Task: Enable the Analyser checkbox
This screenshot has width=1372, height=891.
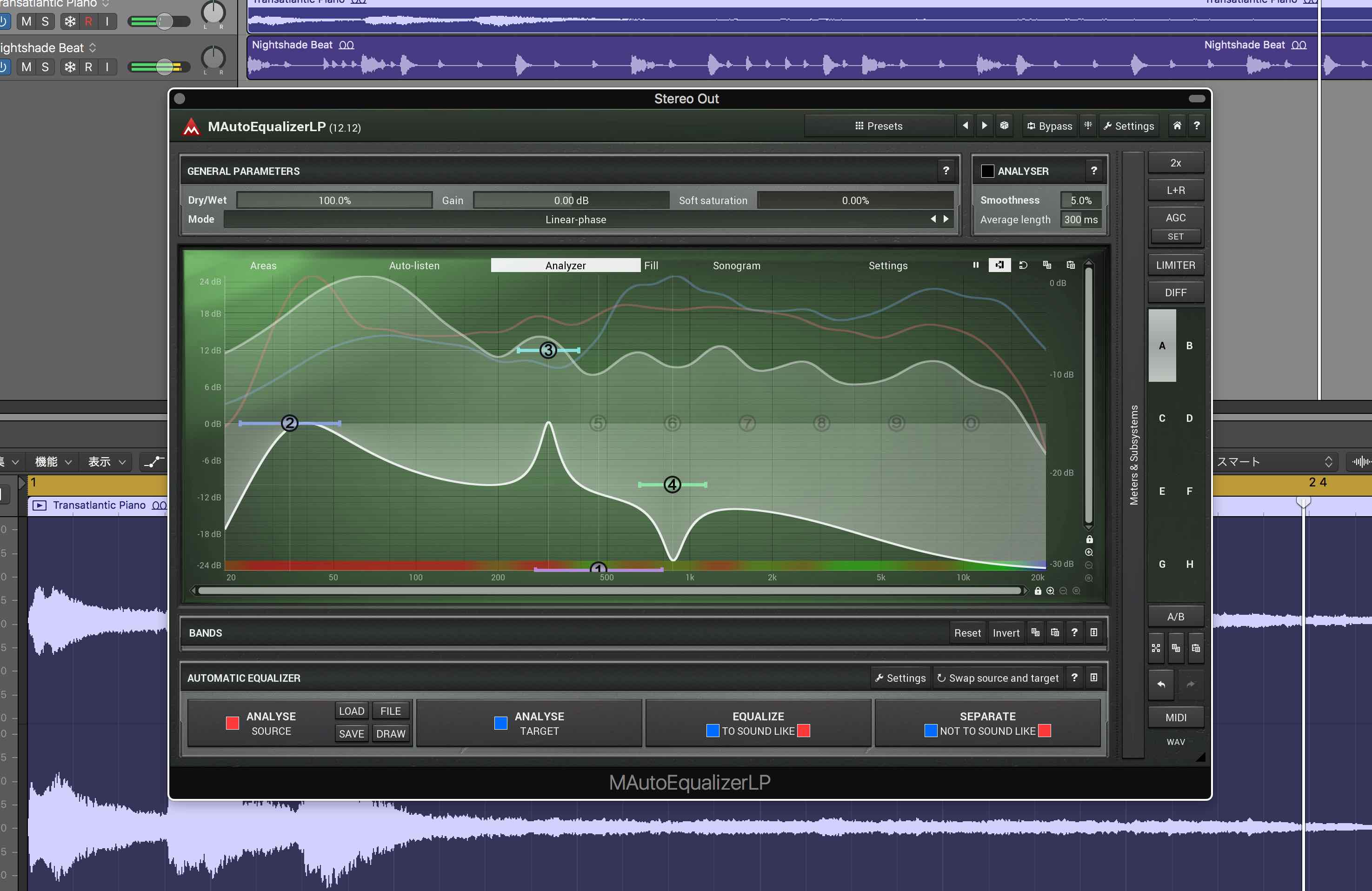Action: [x=987, y=171]
